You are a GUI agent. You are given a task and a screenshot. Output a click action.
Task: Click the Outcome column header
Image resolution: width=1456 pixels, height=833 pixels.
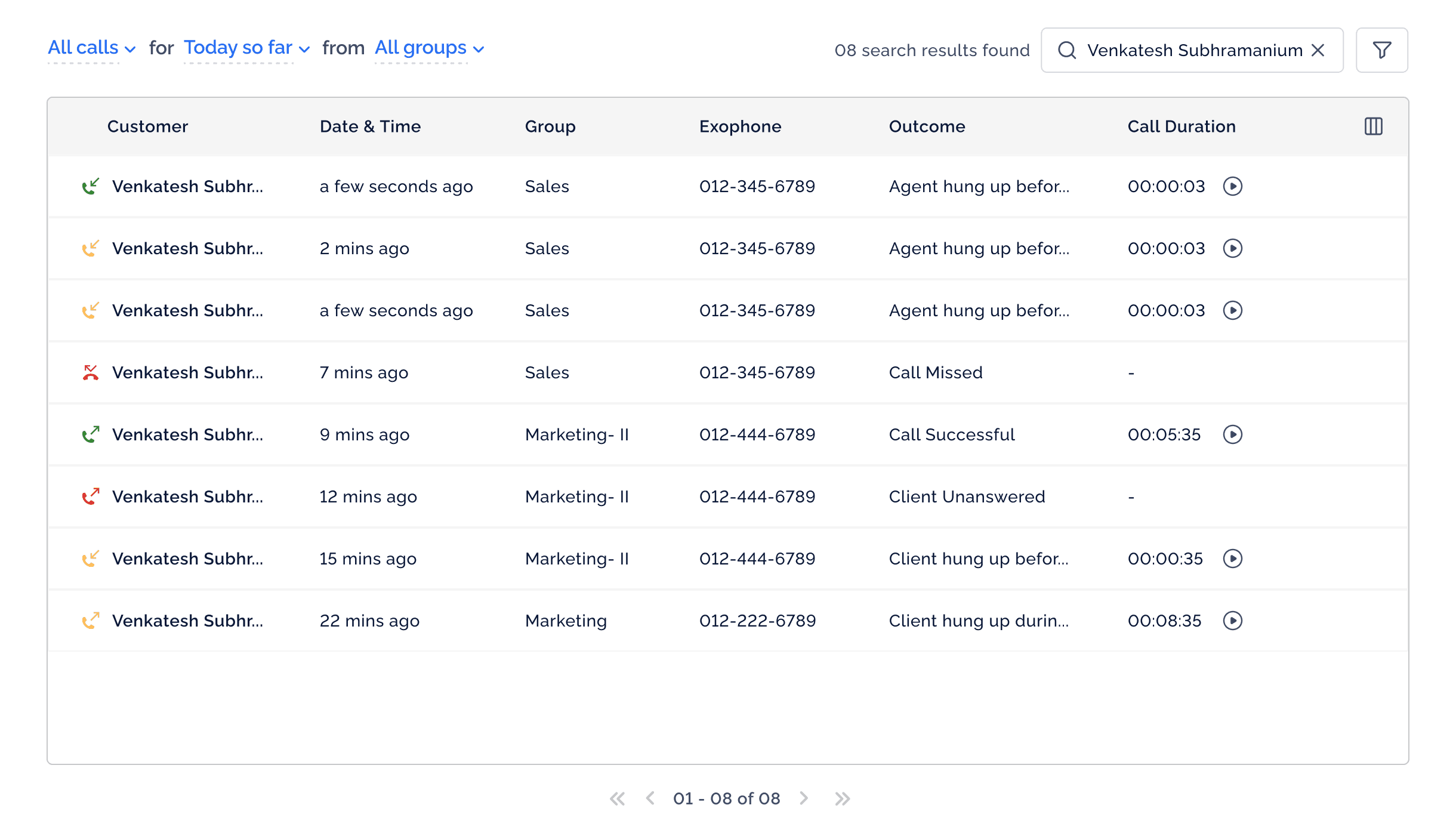point(927,127)
